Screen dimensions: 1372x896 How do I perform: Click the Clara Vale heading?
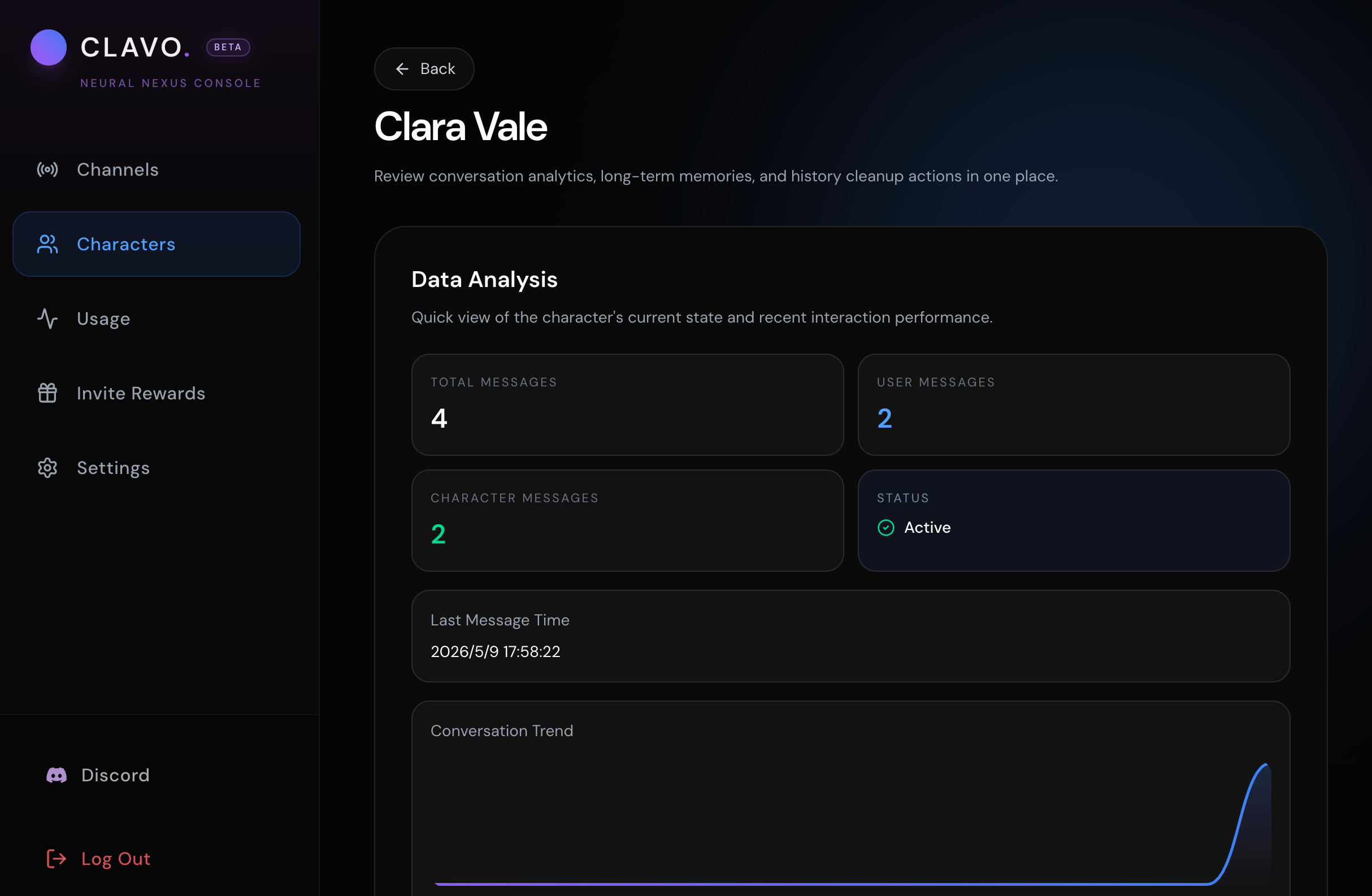point(461,126)
